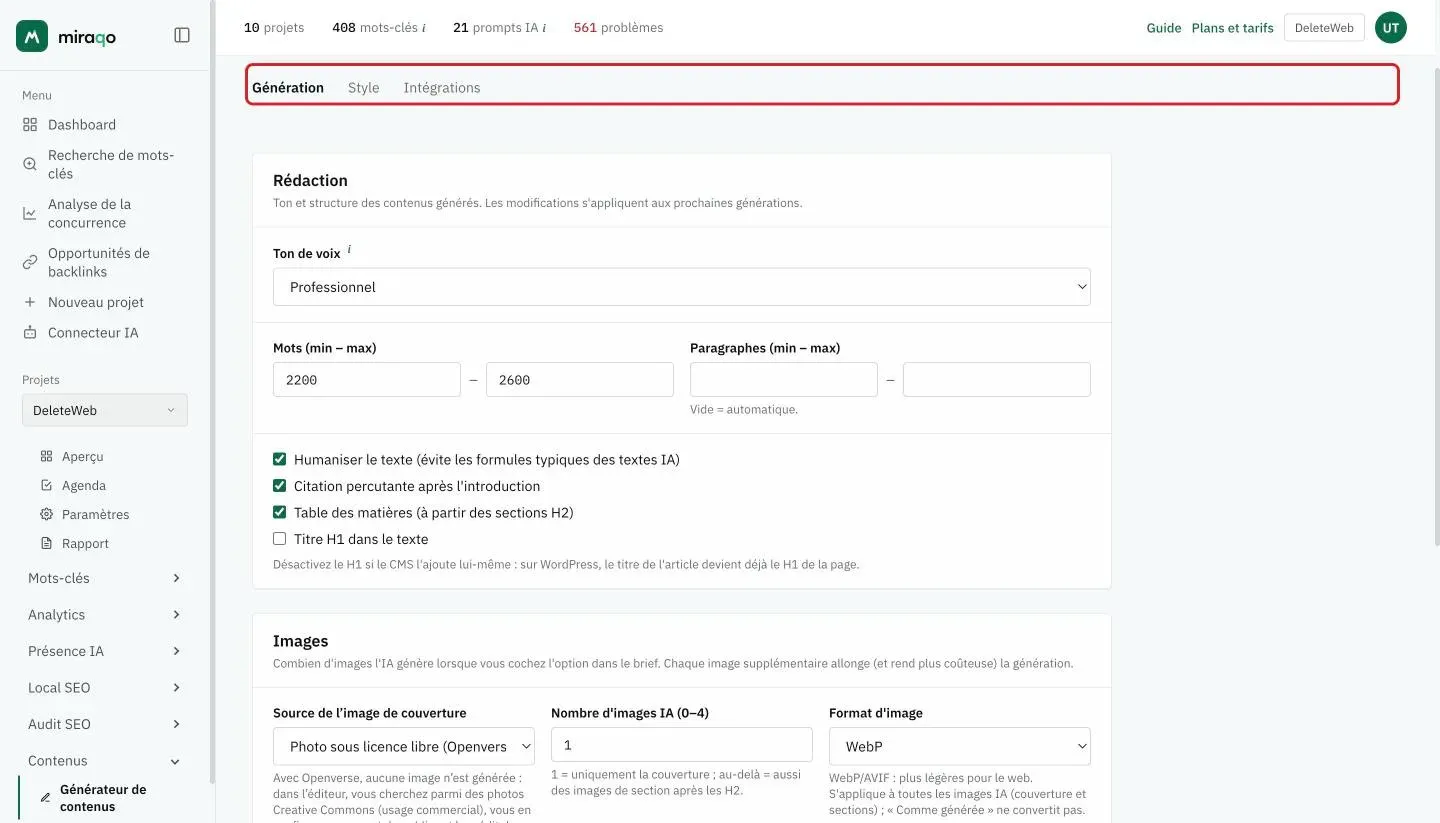
Task: Click the keyword research magnifier icon
Action: click(30, 164)
